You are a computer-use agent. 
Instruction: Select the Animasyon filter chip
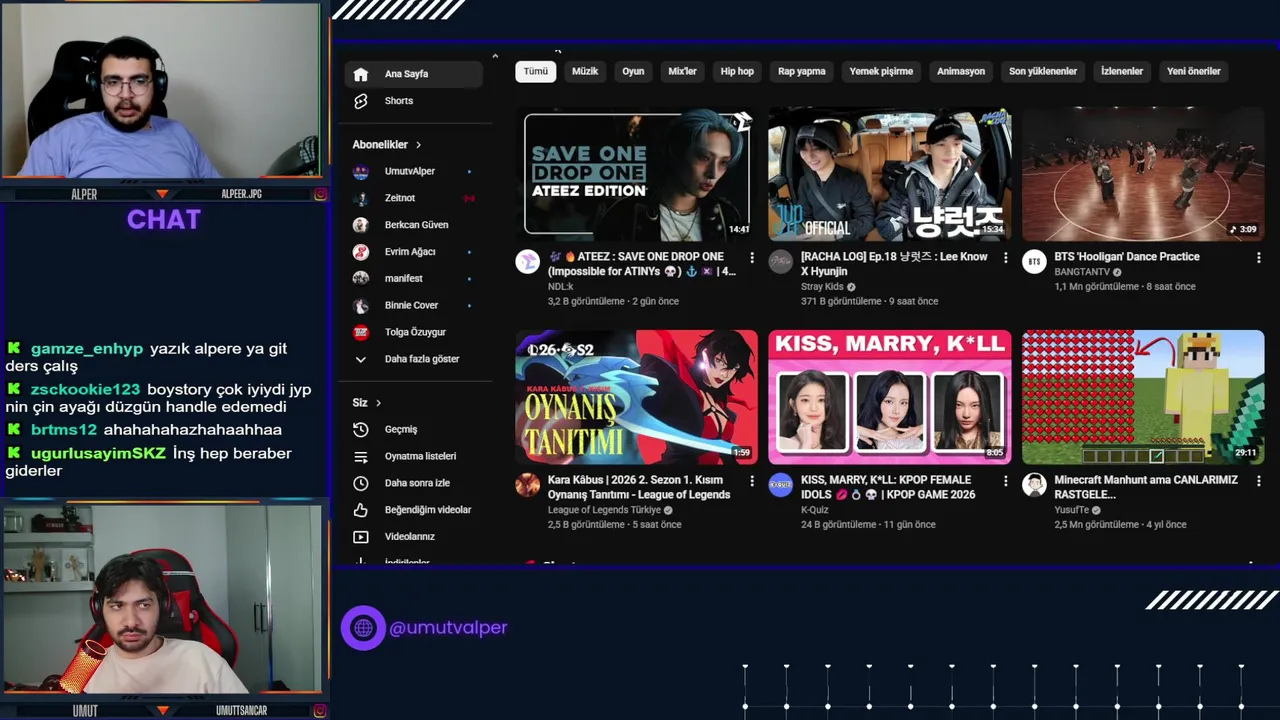pos(961,71)
